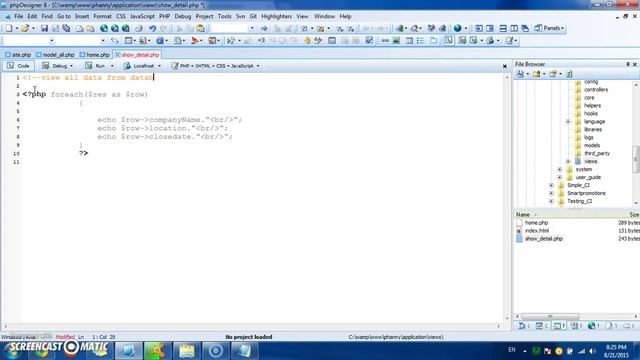Click the bulleted list icon
Image resolution: width=640 pixels, height=360 pixels.
click(x=420, y=40)
